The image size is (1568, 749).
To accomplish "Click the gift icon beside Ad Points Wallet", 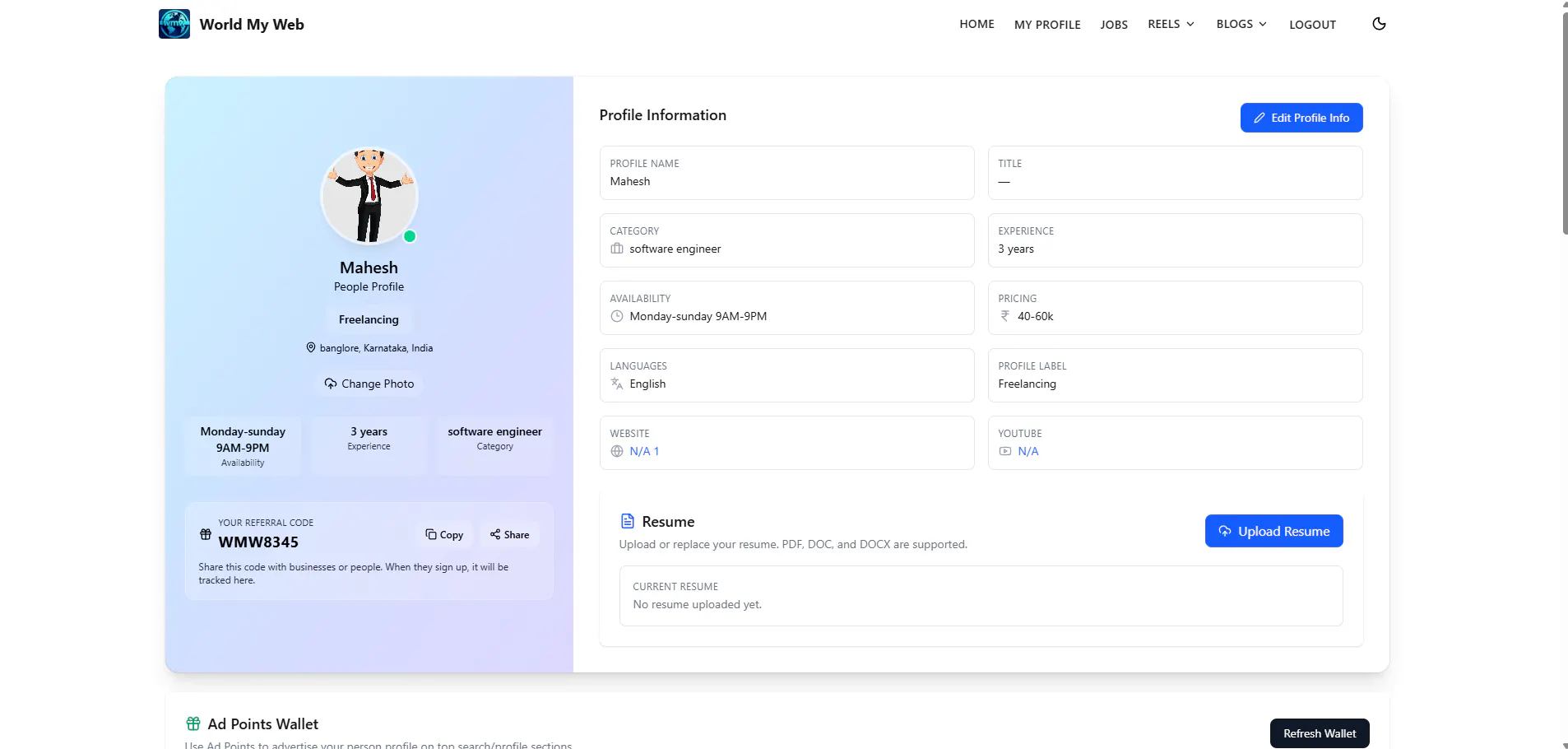I will pos(193,723).
